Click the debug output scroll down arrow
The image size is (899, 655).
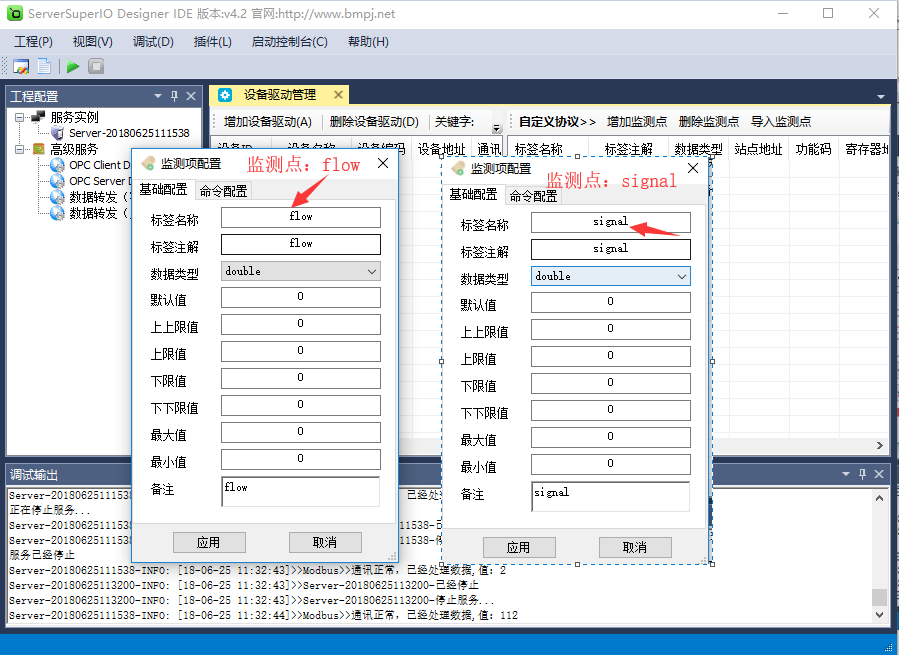(x=880, y=614)
